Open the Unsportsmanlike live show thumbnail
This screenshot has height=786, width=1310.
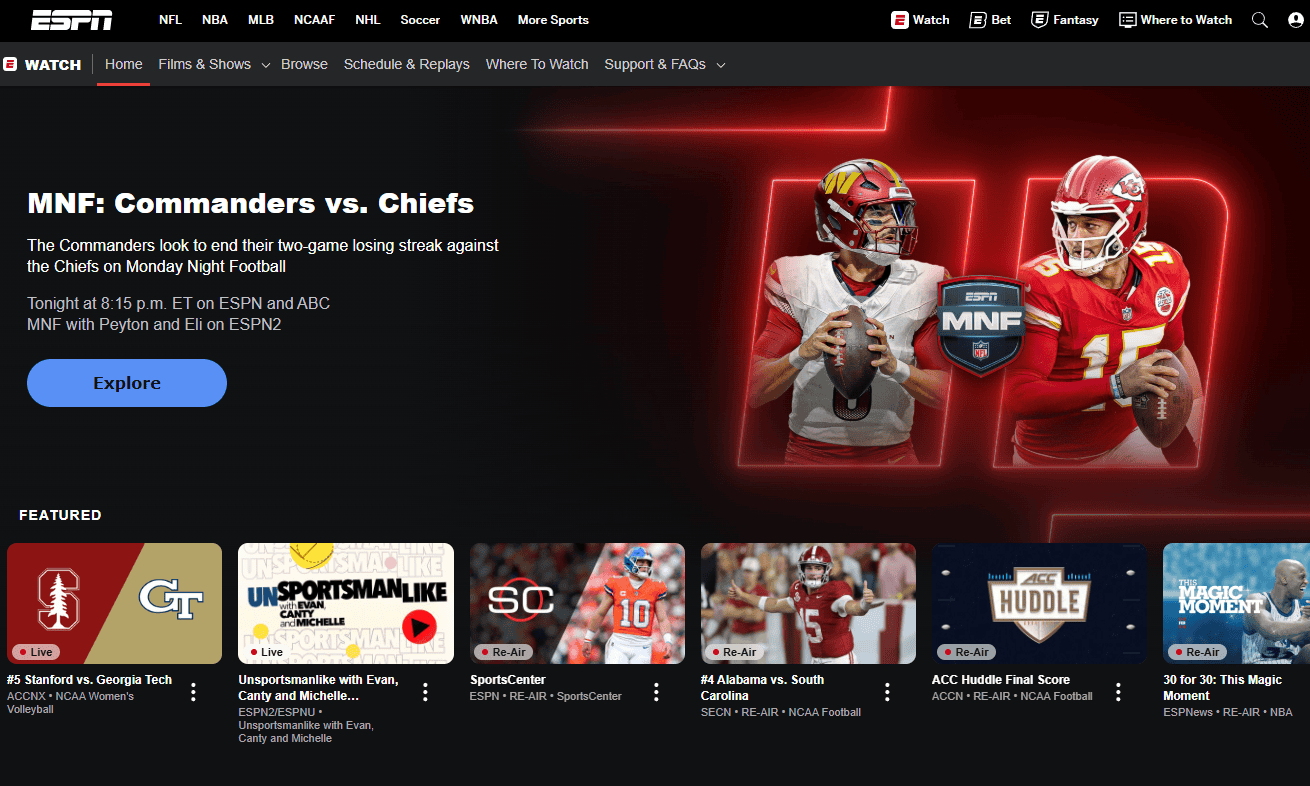pyautogui.click(x=346, y=603)
